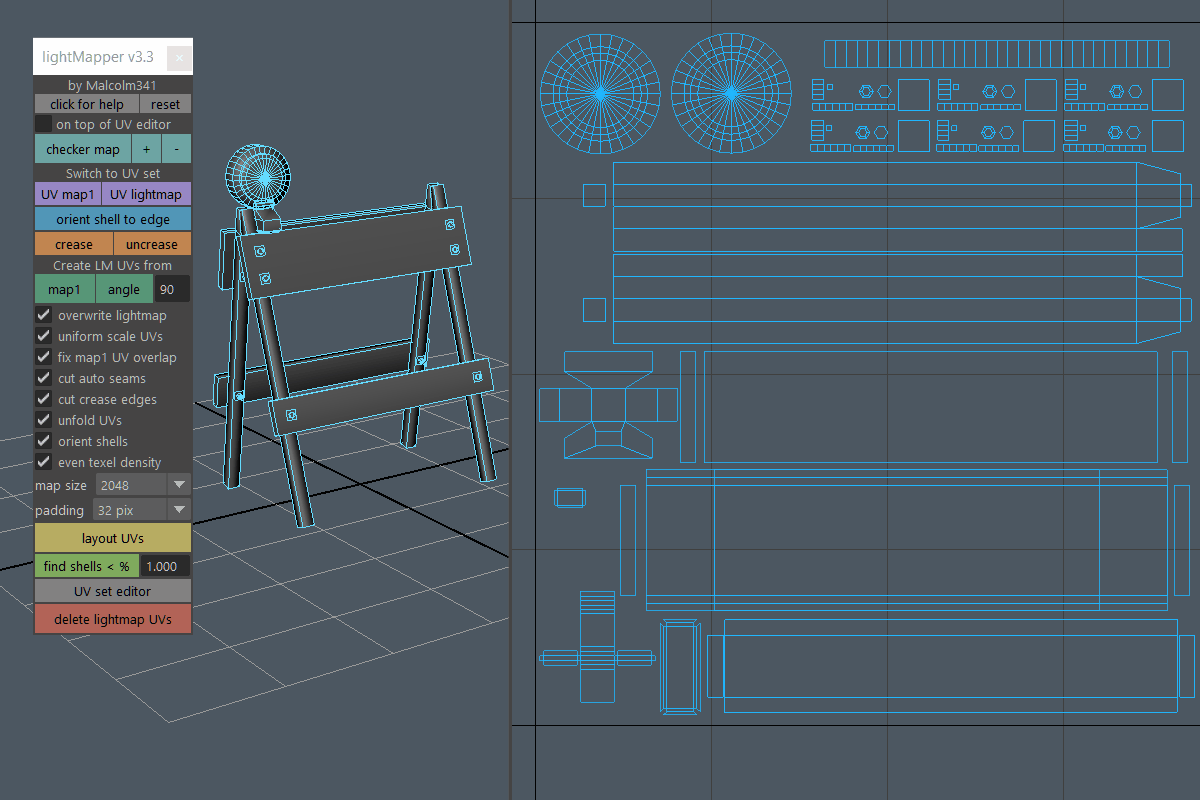Click the angle value input field
Image resolution: width=1200 pixels, height=800 pixels.
click(172, 290)
